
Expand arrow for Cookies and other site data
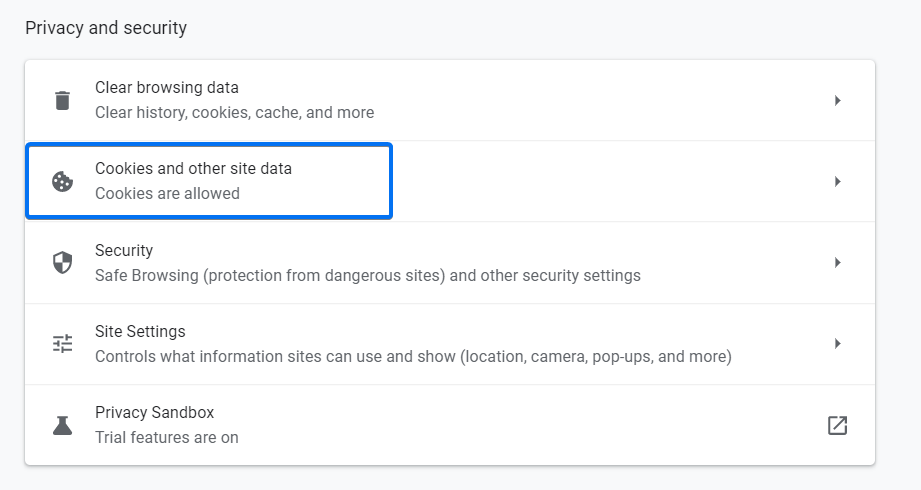837,181
